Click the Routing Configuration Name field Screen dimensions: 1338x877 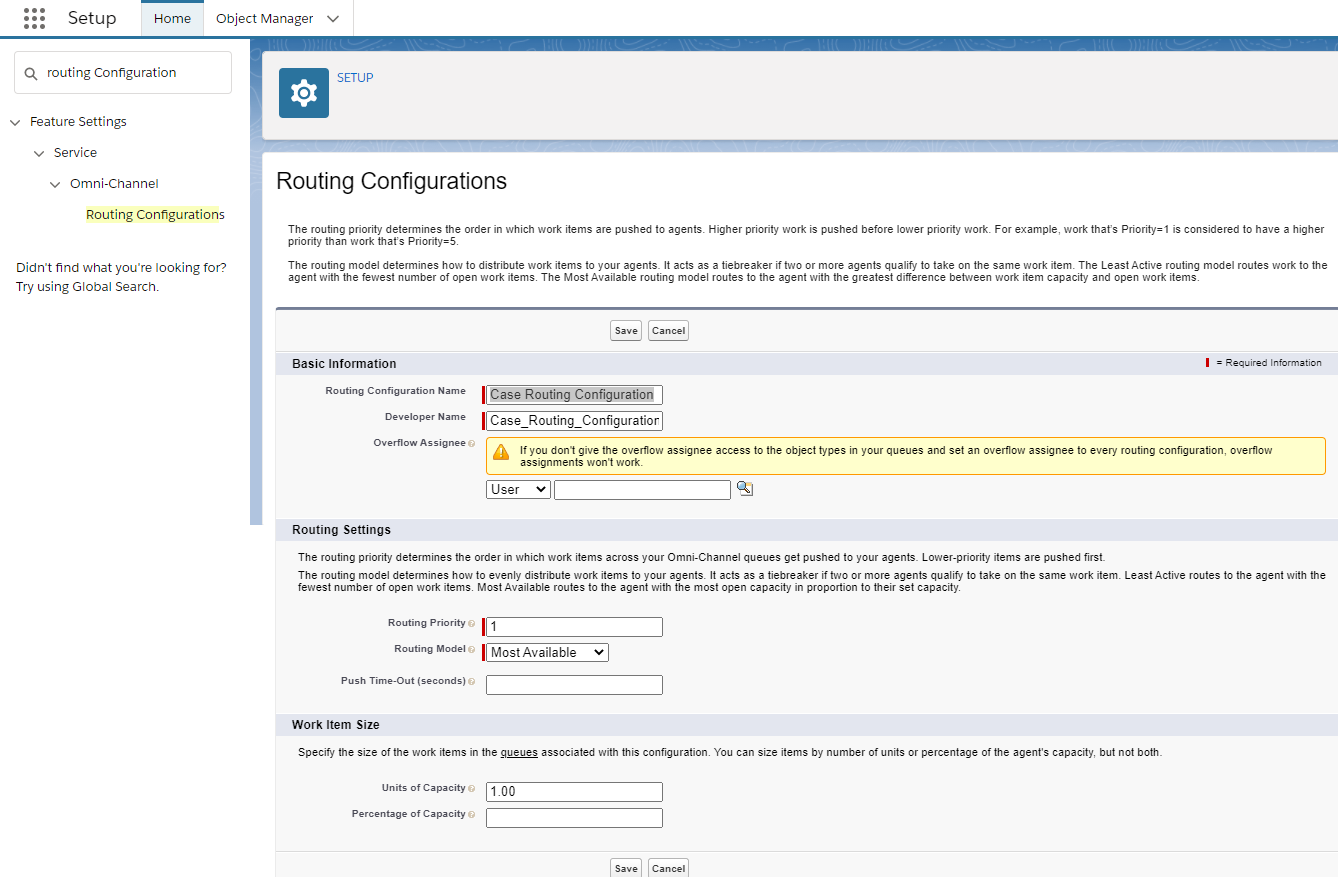(572, 394)
